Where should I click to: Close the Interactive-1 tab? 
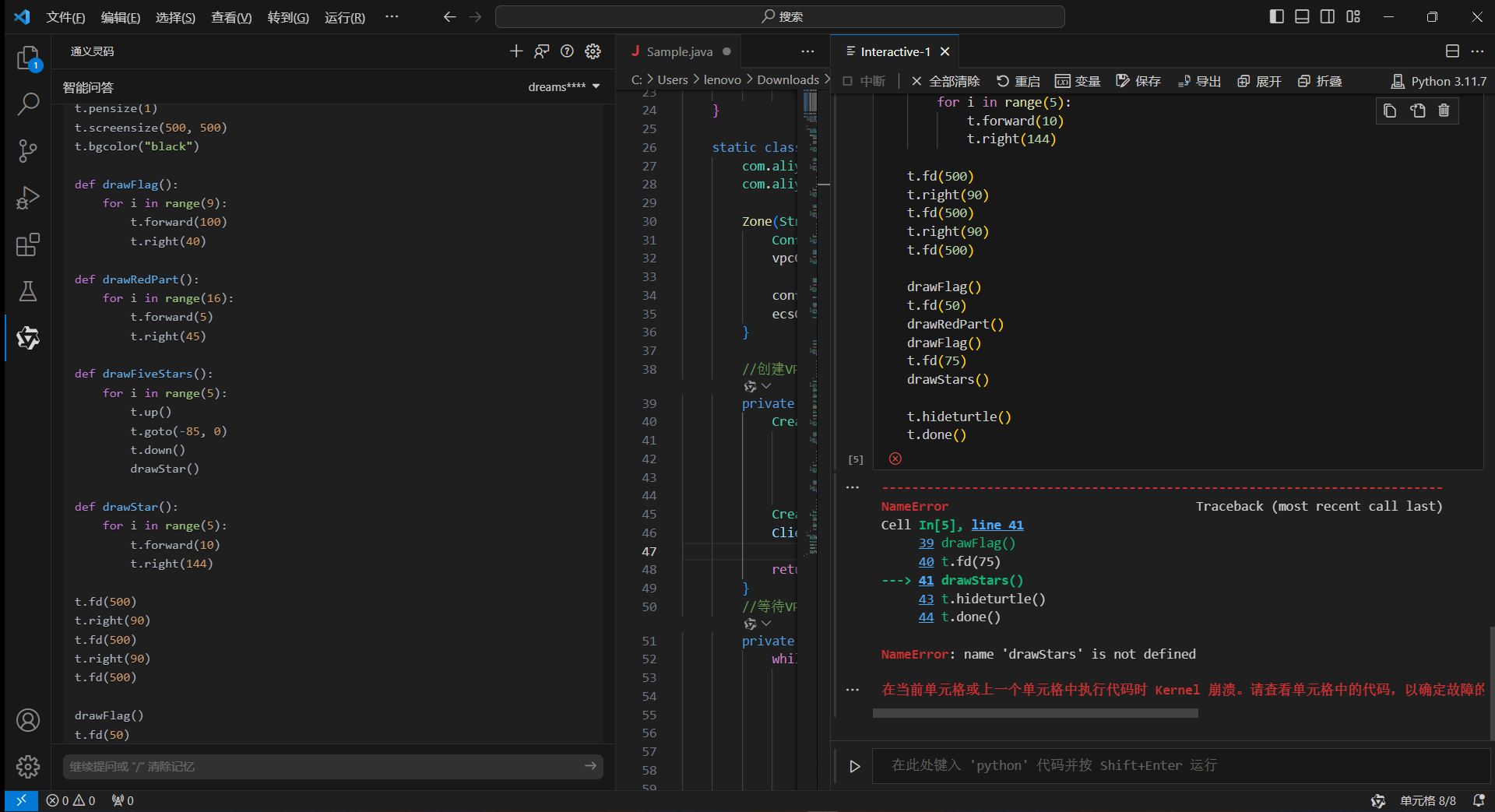pyautogui.click(x=944, y=51)
